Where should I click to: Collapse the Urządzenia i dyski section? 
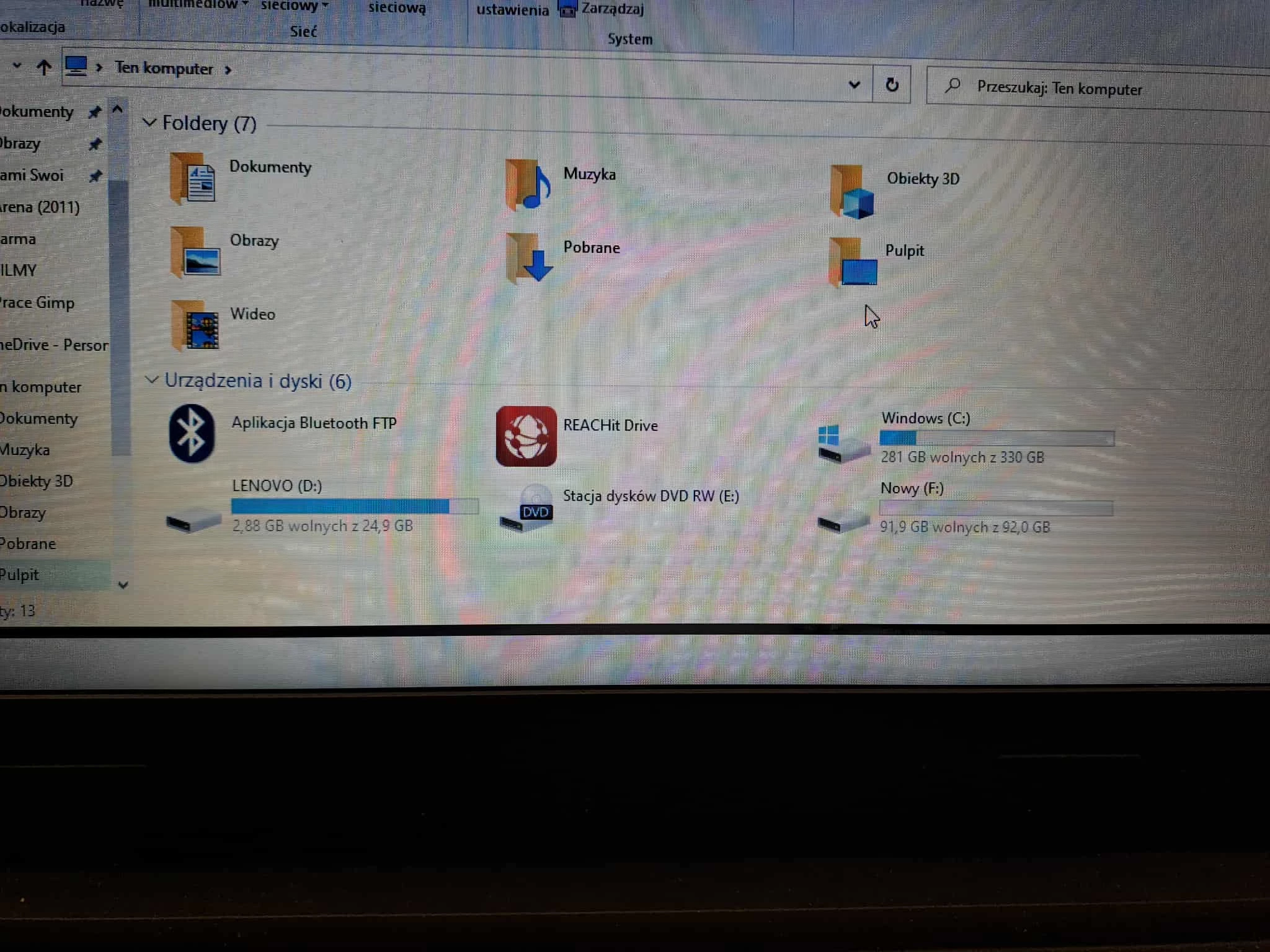tap(152, 379)
